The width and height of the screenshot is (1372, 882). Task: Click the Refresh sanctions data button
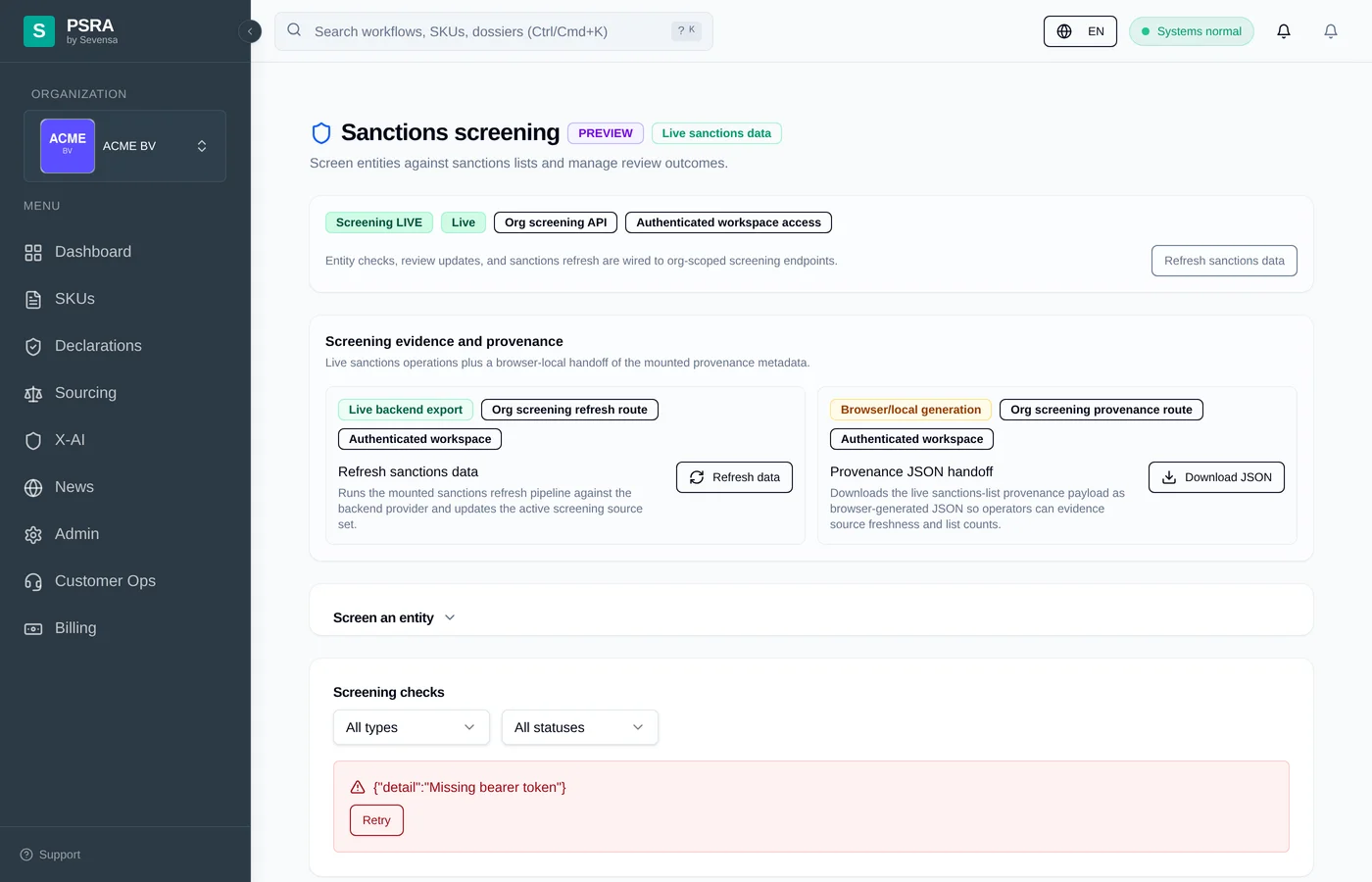(x=1224, y=261)
